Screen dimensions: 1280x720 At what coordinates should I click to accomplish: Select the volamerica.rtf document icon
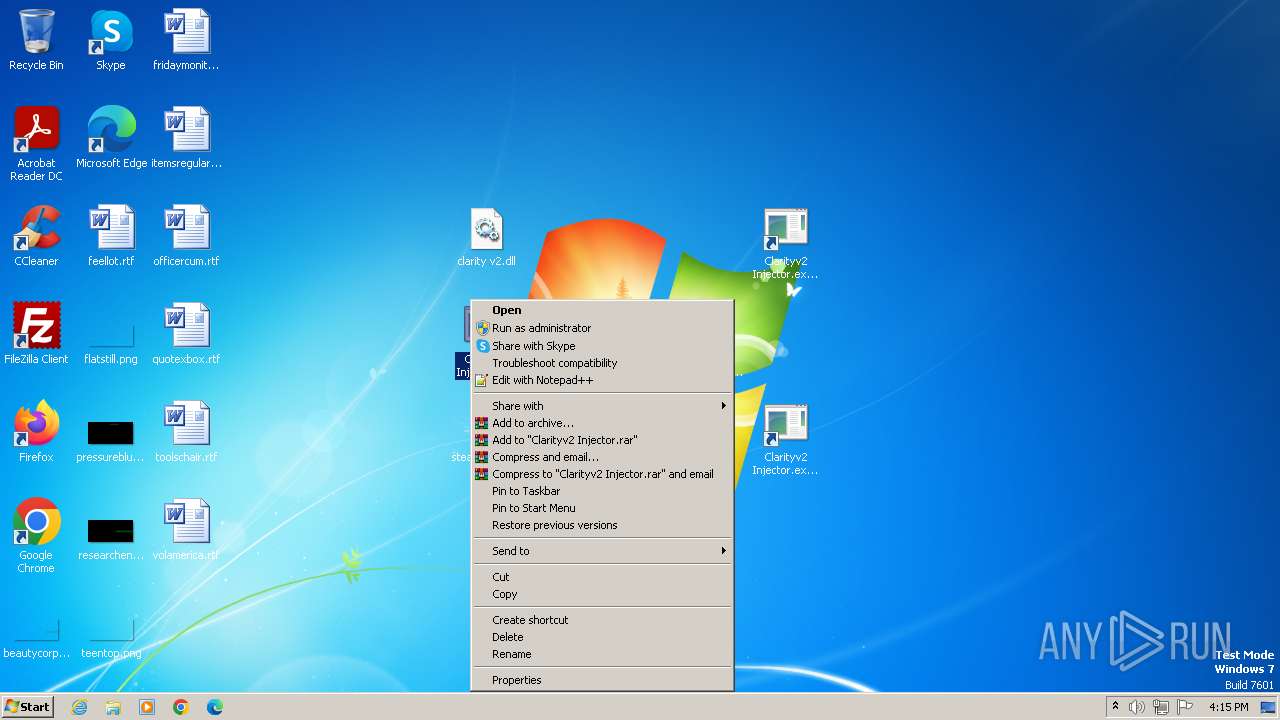point(186,530)
